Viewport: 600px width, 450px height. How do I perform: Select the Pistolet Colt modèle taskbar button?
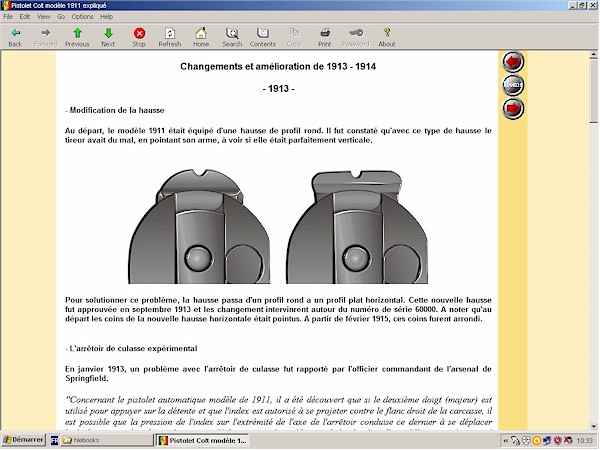pos(203,440)
